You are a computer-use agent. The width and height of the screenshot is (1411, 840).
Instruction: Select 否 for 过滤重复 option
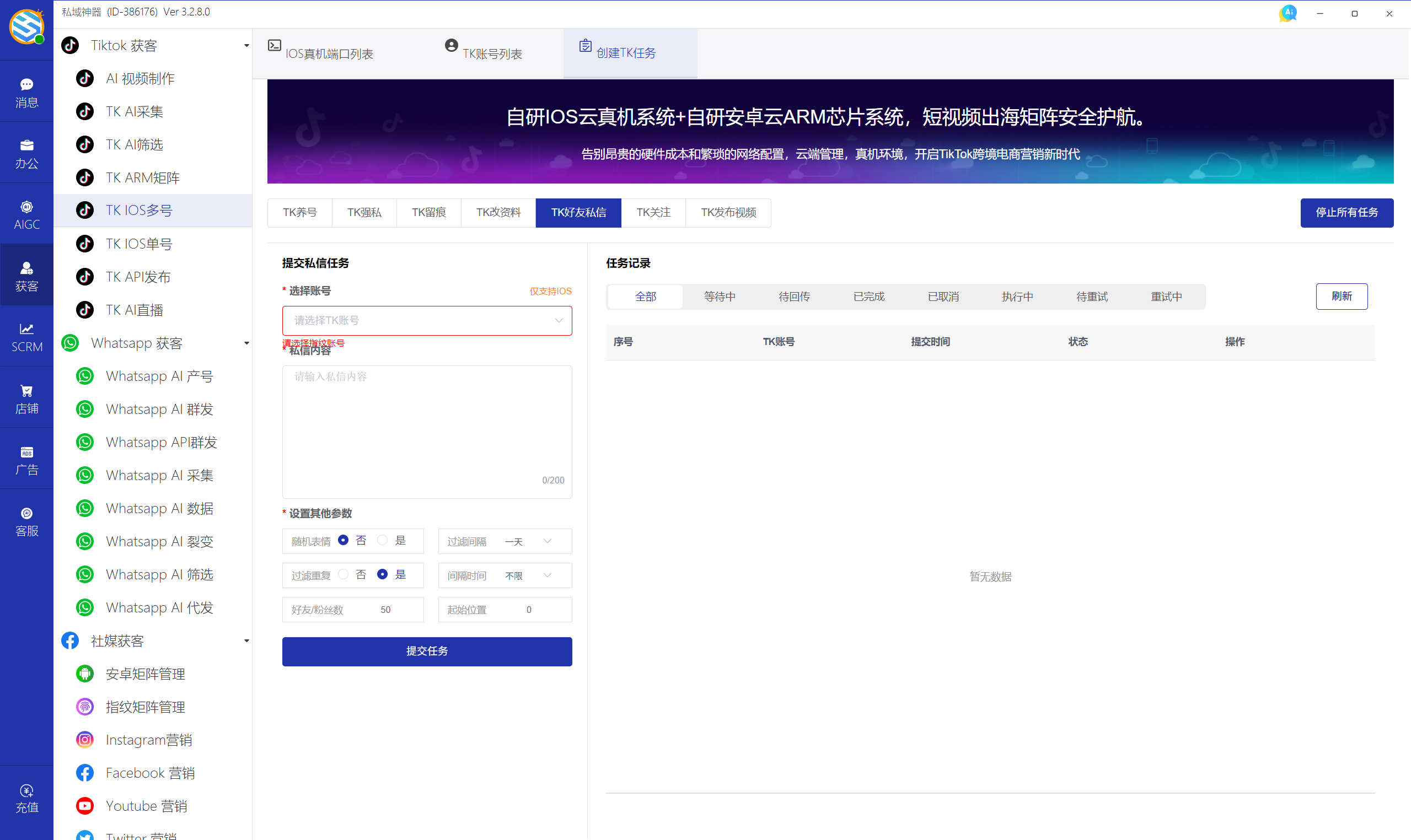pos(344,574)
